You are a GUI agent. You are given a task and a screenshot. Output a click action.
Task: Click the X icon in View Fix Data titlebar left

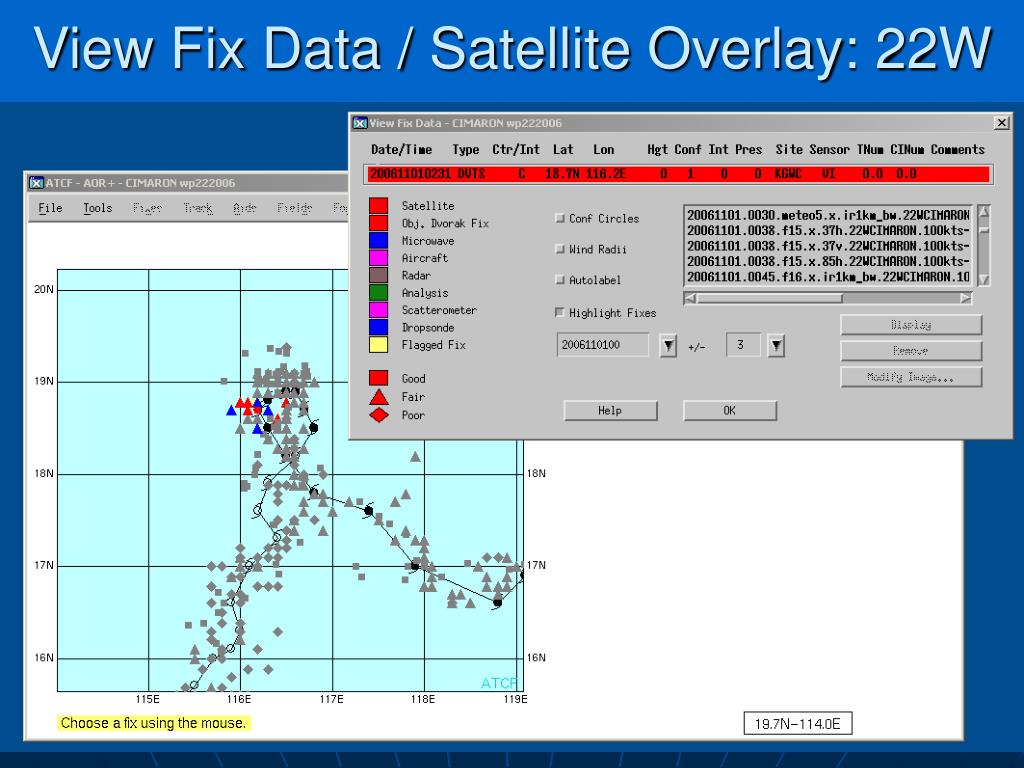(360, 123)
